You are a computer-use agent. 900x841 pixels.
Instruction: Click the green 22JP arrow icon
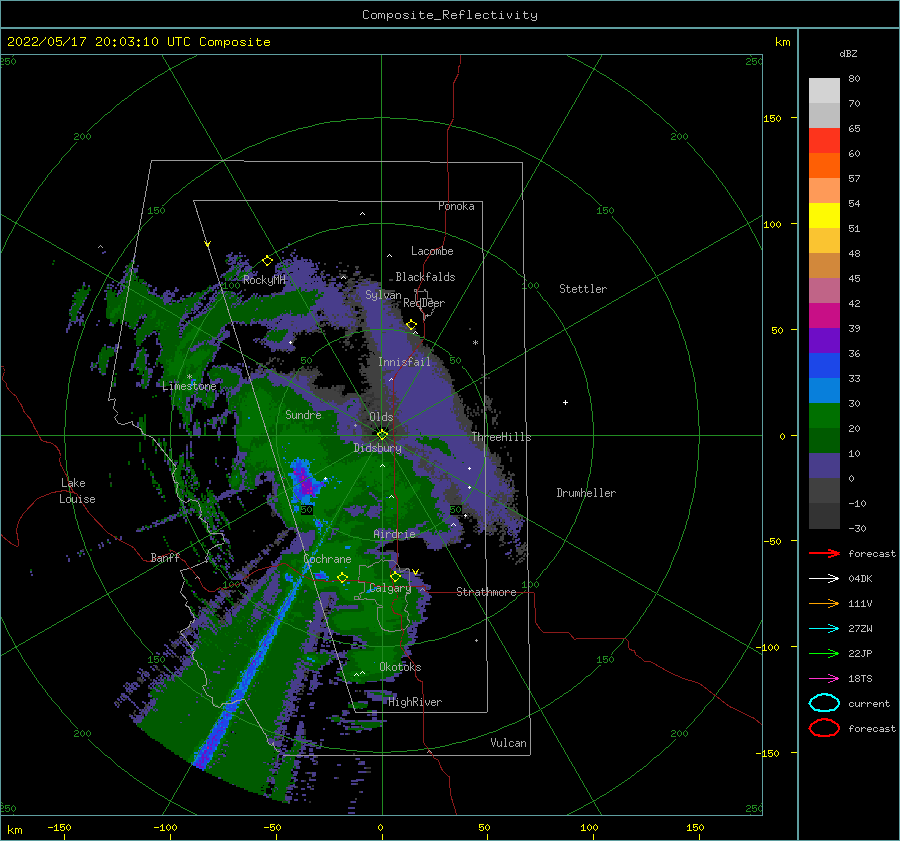tap(824, 653)
